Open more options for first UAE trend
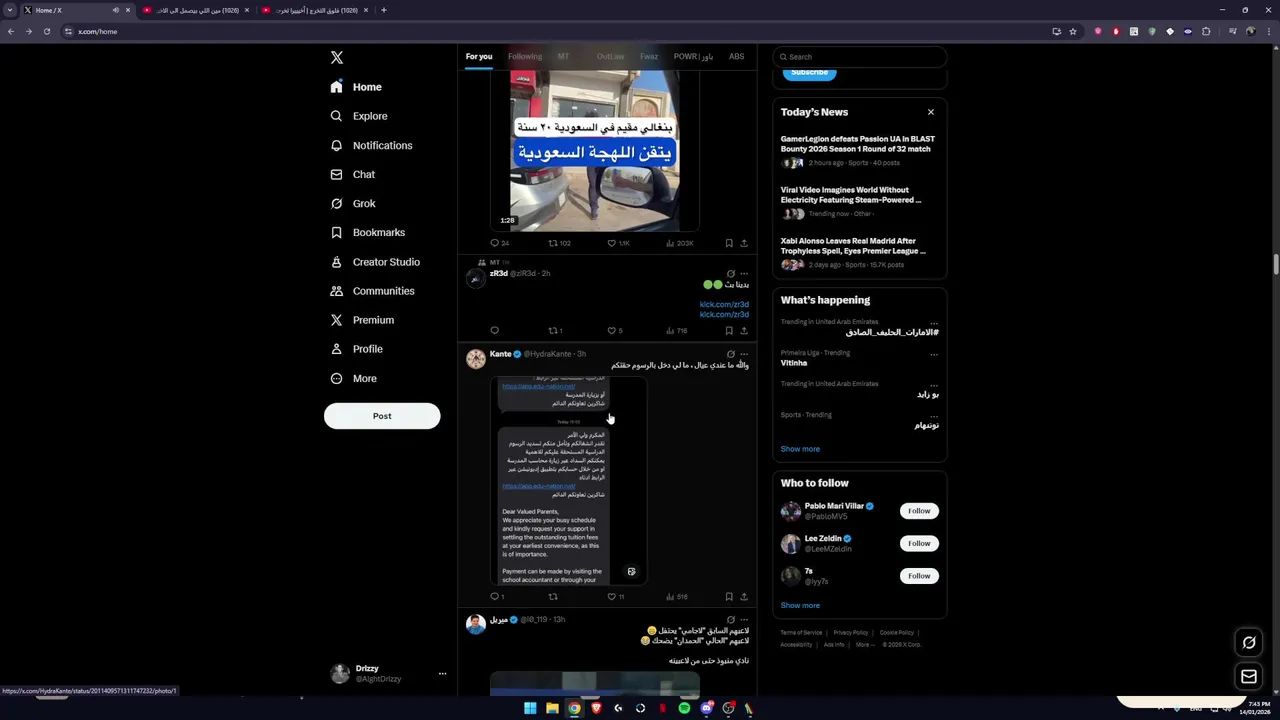1280x720 pixels. [934, 323]
